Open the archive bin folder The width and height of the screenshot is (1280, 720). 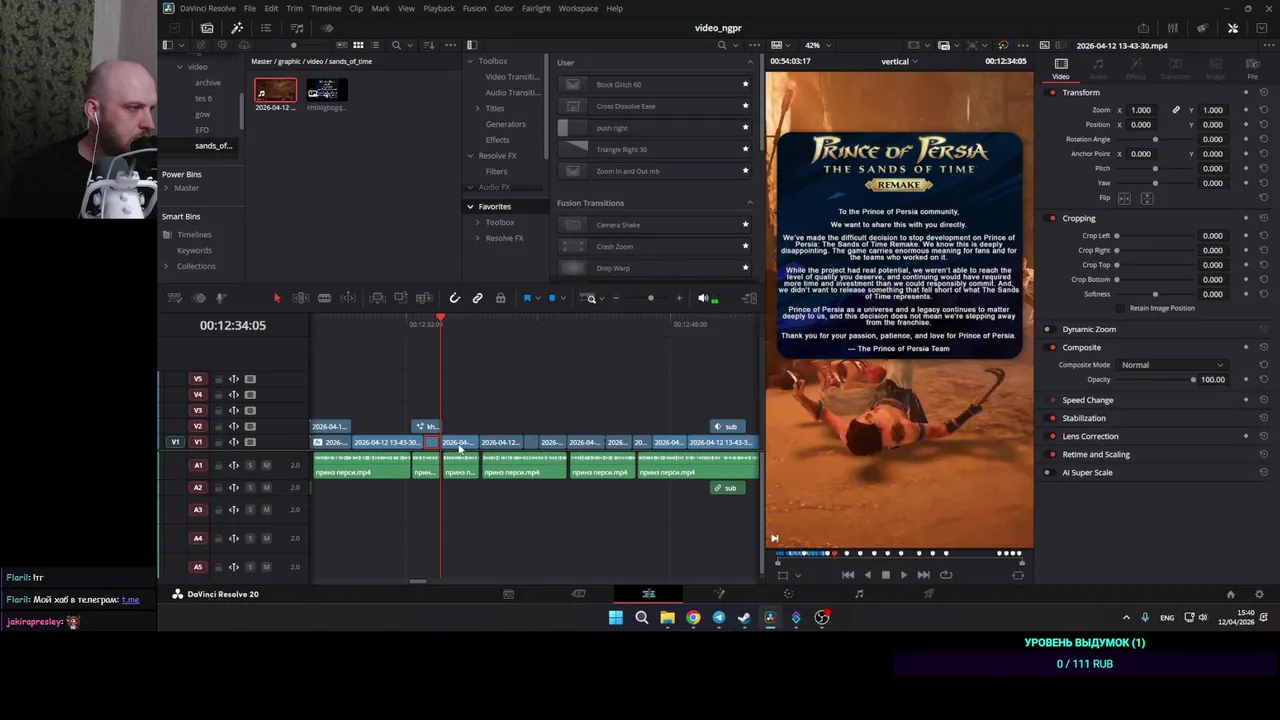pos(208,83)
